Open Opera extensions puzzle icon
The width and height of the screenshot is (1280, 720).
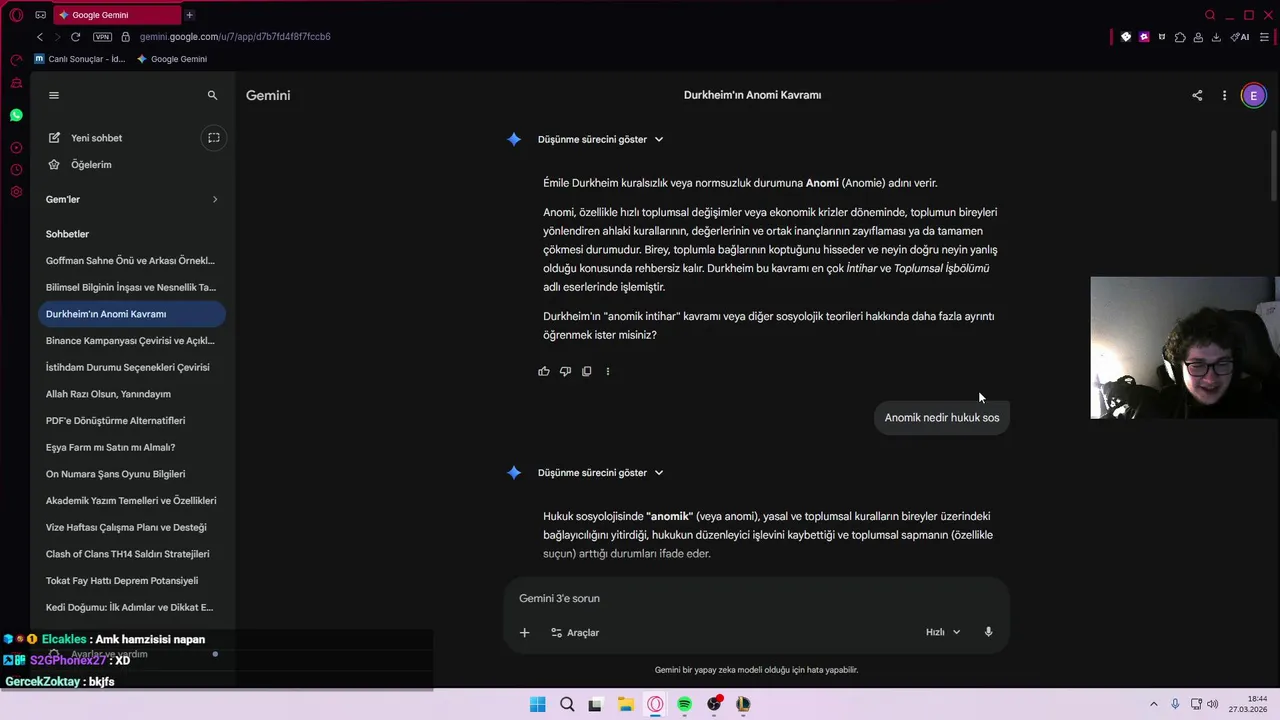pyautogui.click(x=1180, y=37)
